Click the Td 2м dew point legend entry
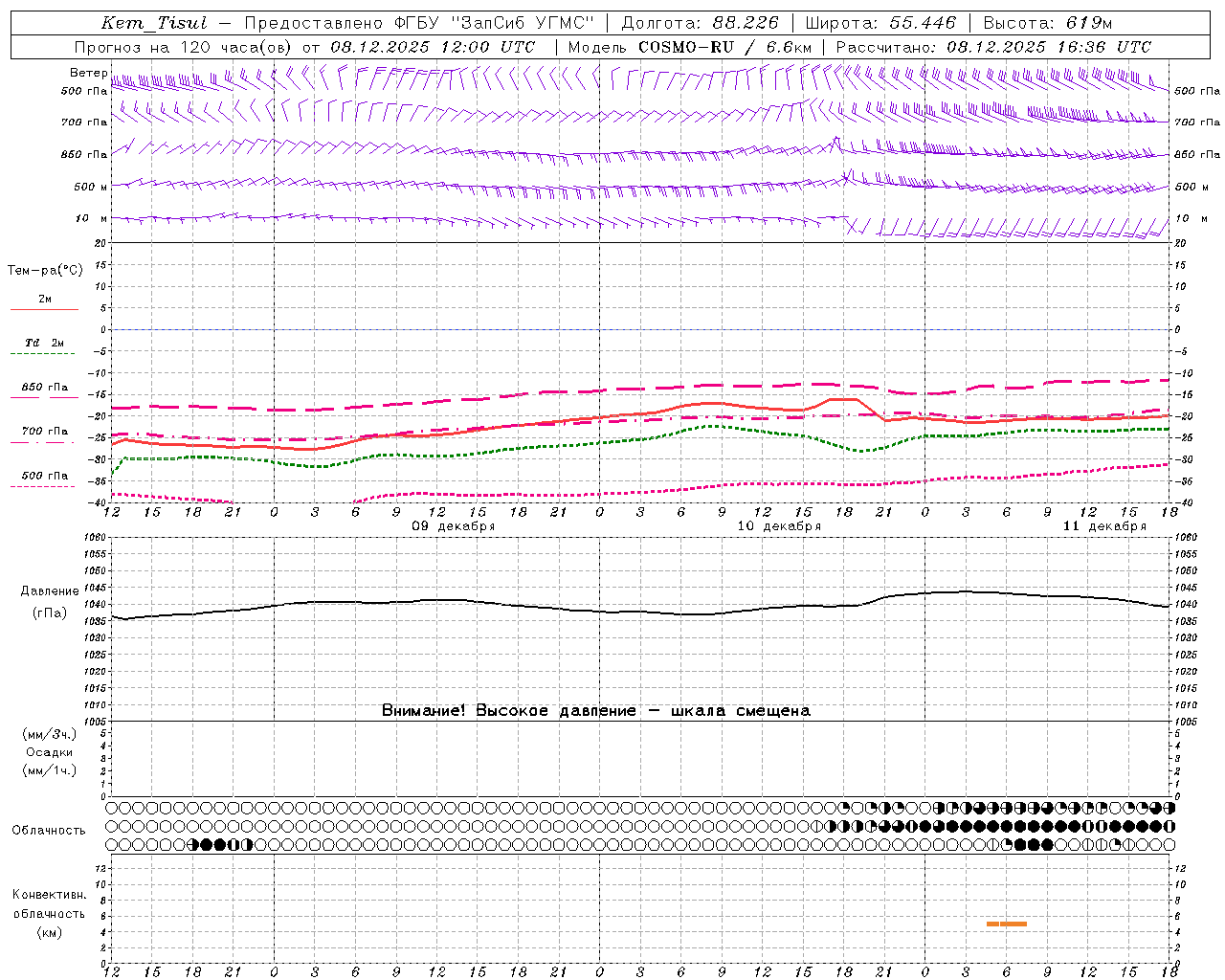This screenshot has width=1225, height=980. tap(45, 343)
